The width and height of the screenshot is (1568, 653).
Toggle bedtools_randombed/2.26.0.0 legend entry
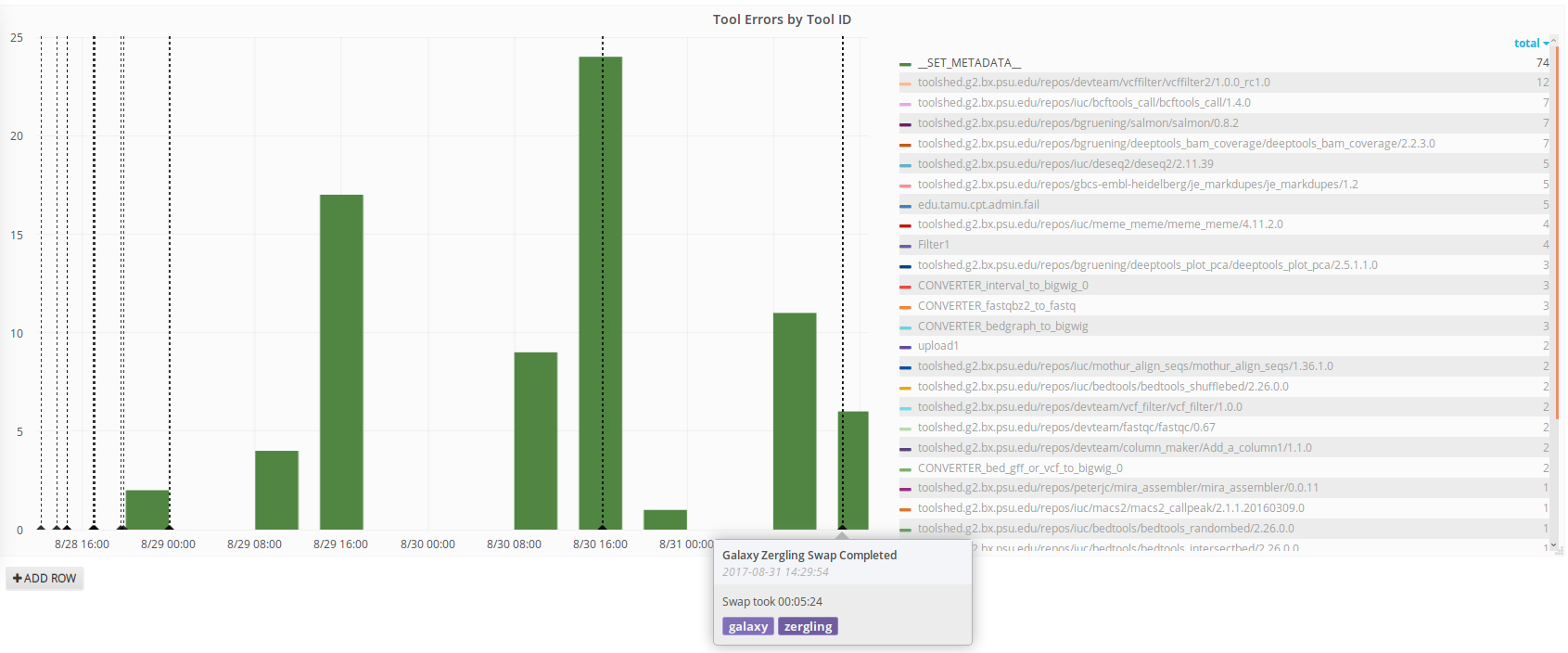[x=1106, y=529]
